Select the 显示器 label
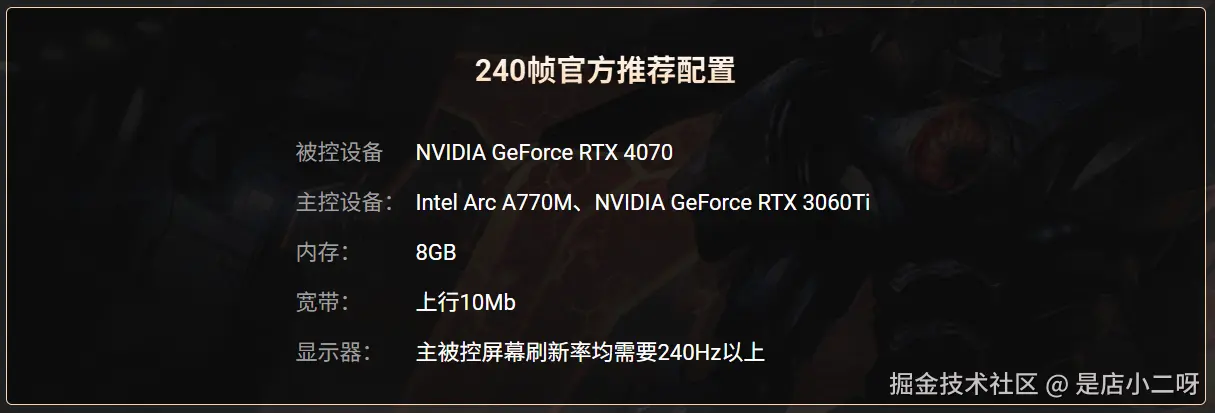Image resolution: width=1215 pixels, height=413 pixels. 332,352
